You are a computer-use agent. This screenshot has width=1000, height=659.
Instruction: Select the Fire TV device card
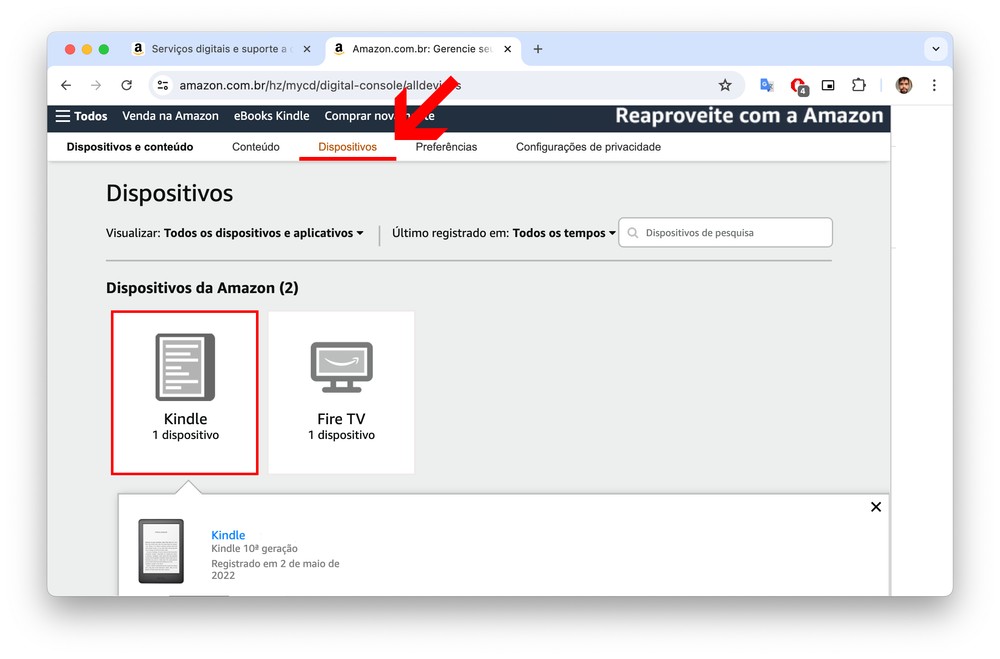[x=341, y=392]
